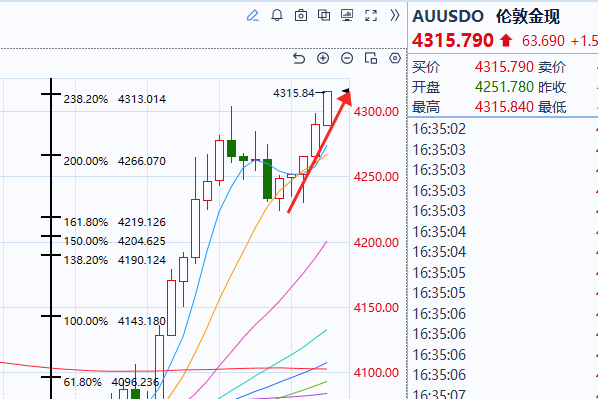The image size is (598, 399).
Task: Expand the panel with double chevron
Action: (395, 15)
